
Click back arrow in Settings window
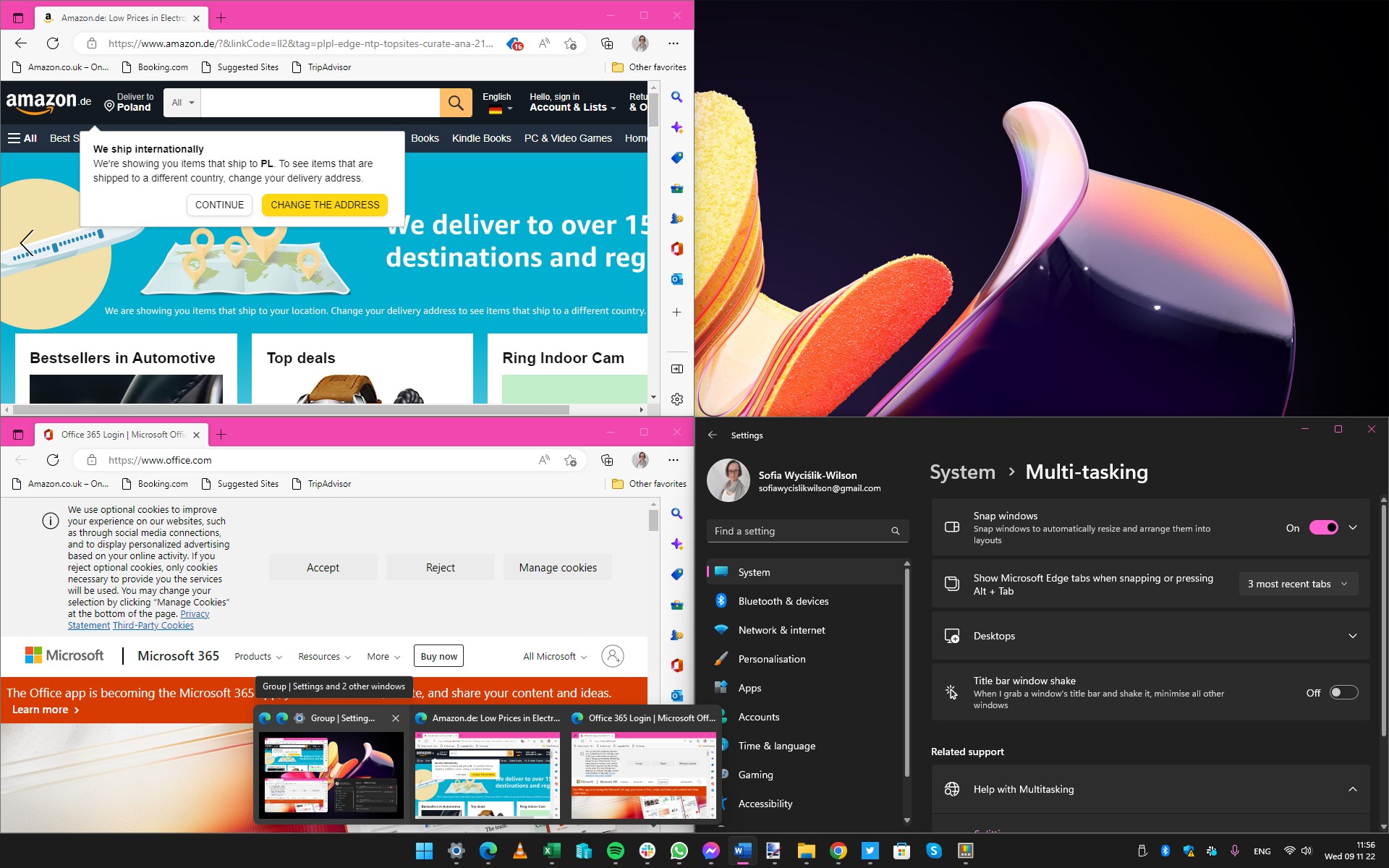712,435
